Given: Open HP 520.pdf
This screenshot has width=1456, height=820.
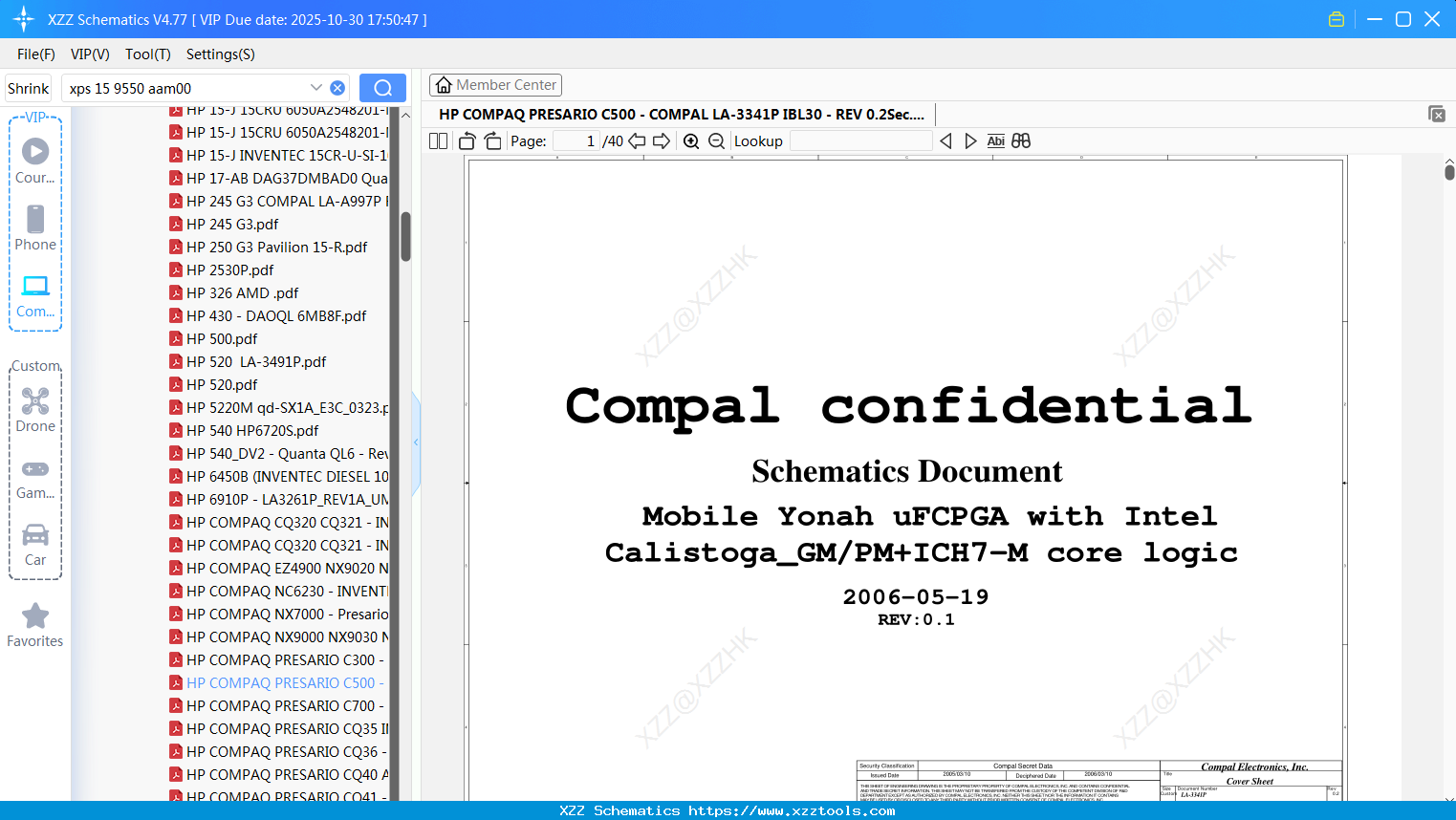Looking at the screenshot, I should point(222,384).
